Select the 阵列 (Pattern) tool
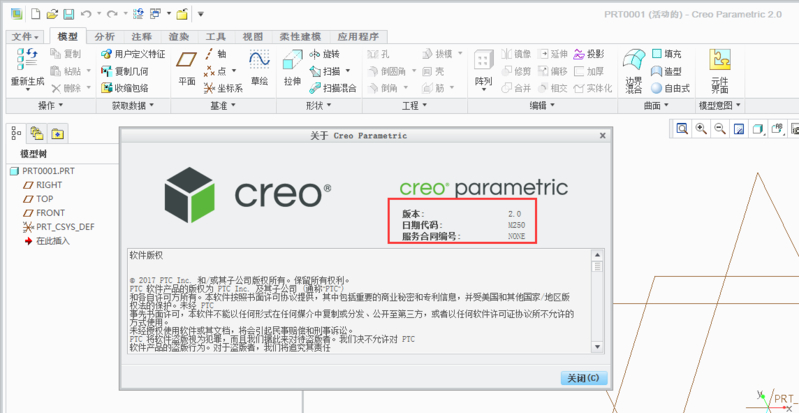This screenshot has height=413, width=799. pos(484,70)
